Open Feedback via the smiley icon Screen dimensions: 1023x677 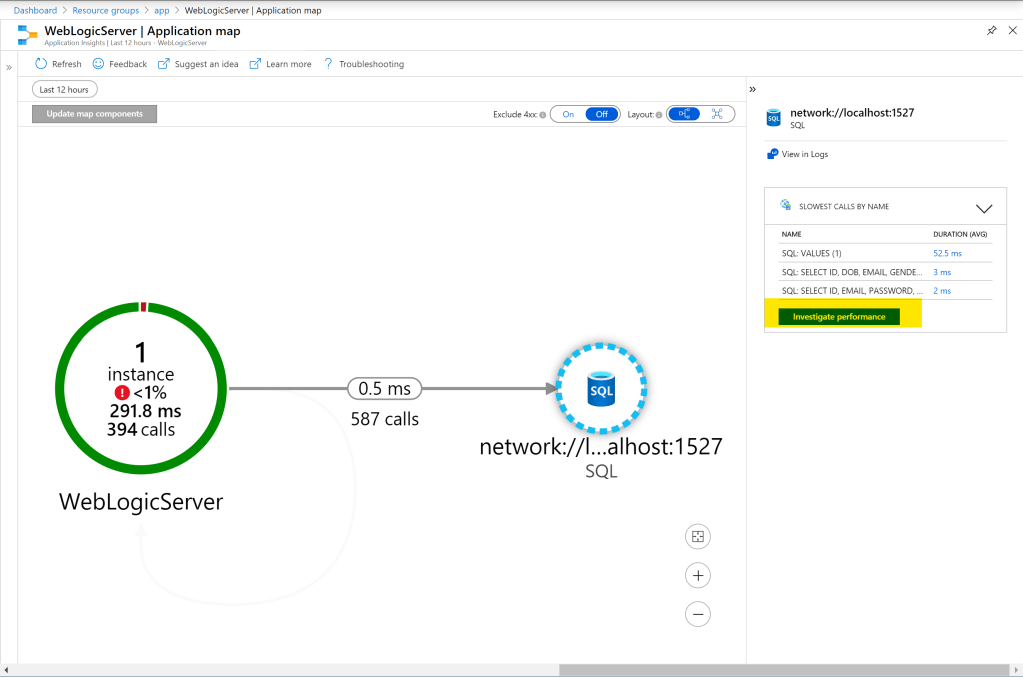[98, 64]
